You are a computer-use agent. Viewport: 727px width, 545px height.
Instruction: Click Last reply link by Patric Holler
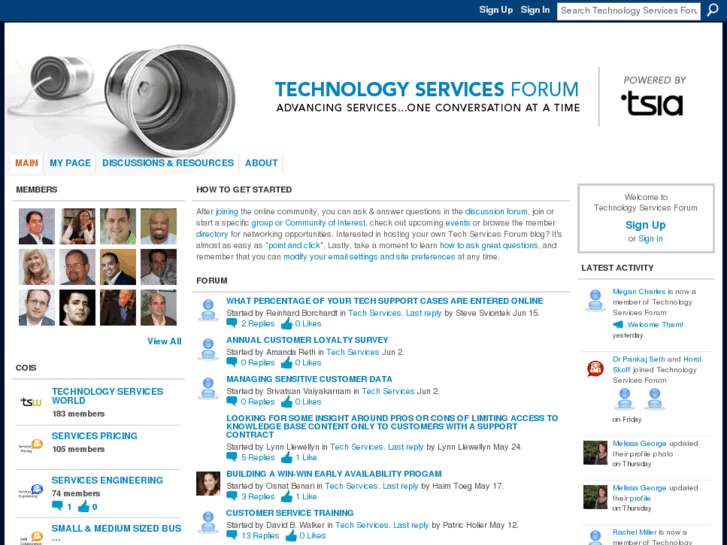[411, 525]
